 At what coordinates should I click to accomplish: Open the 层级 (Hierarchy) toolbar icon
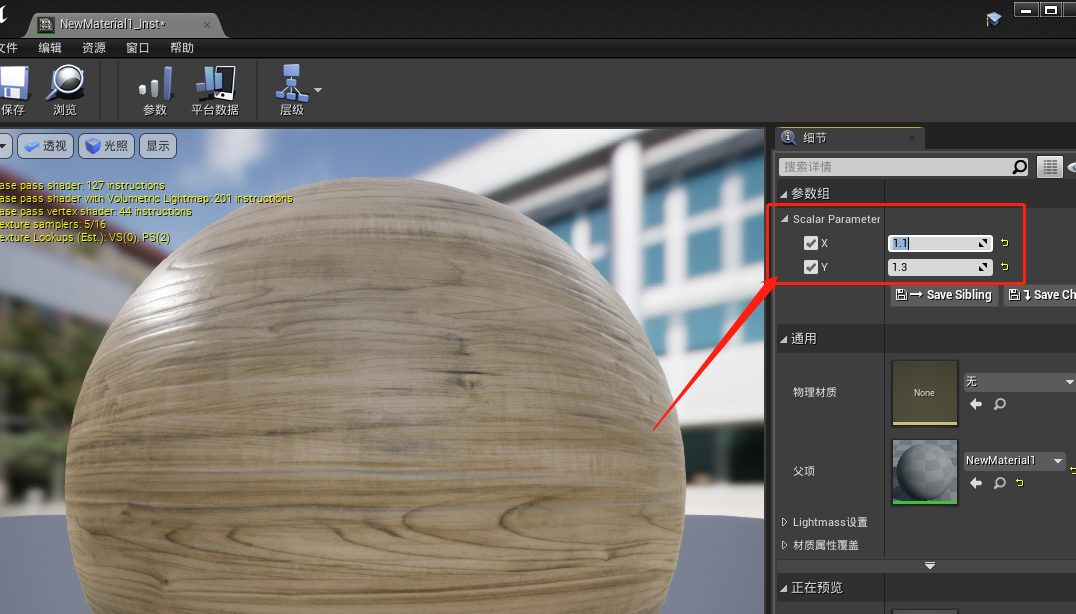[x=290, y=88]
